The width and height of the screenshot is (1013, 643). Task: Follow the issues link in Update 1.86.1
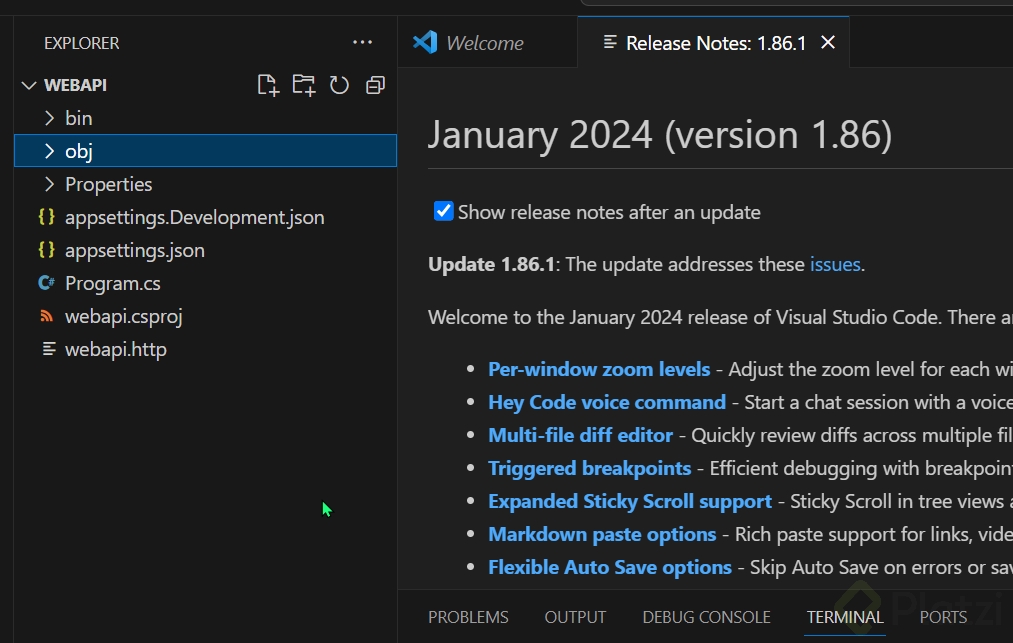pyautogui.click(x=835, y=264)
